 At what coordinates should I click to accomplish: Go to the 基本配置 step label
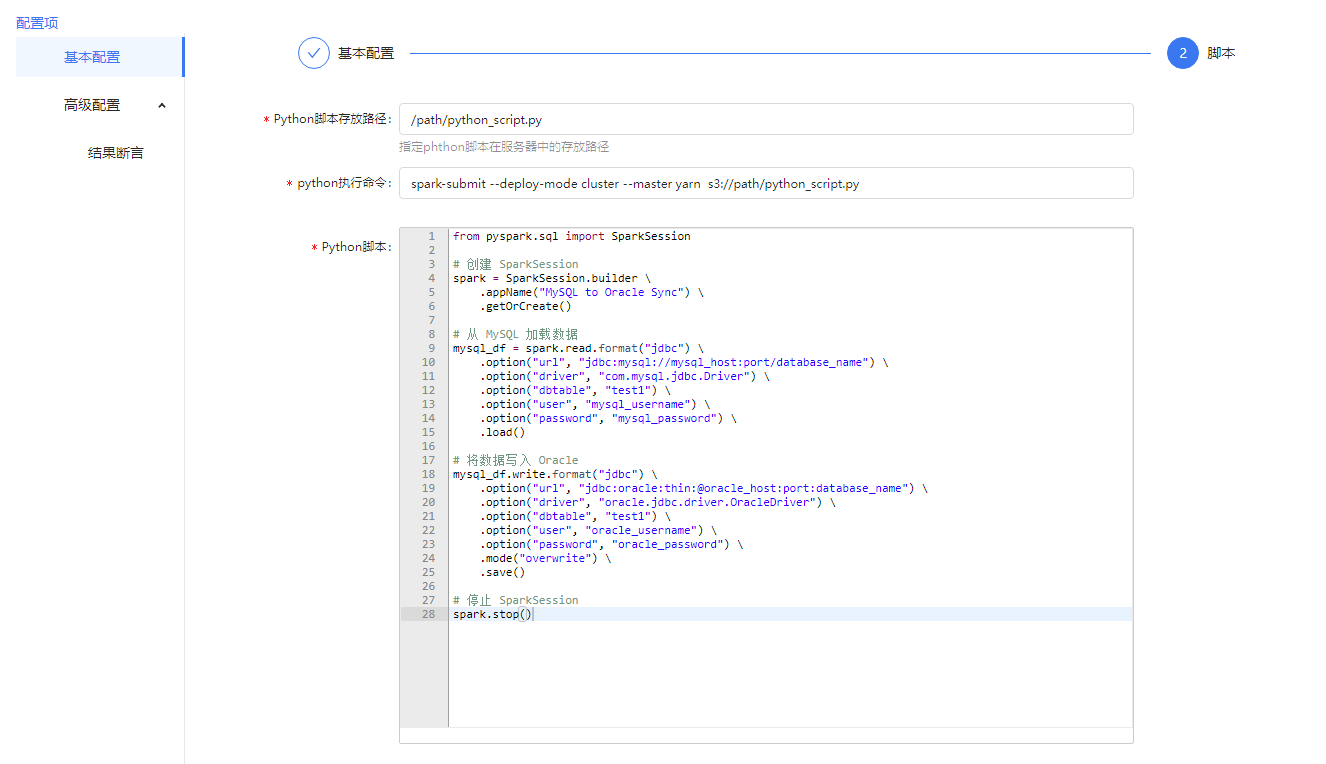(366, 53)
